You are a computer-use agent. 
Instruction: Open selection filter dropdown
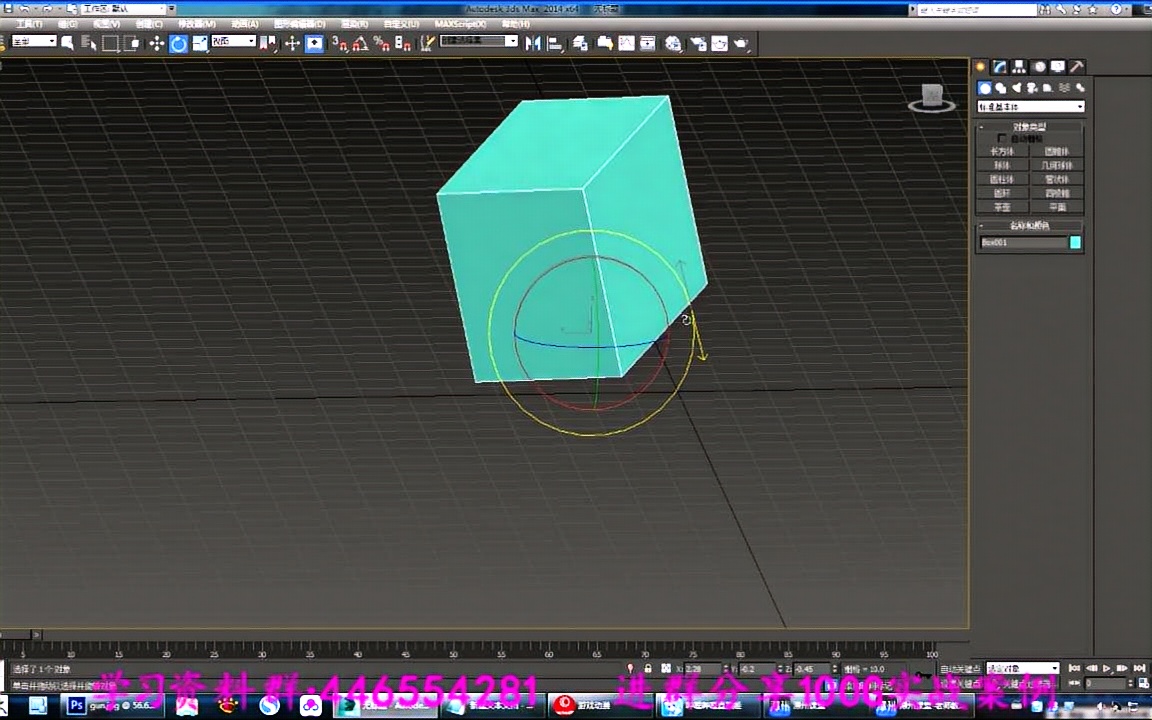(x=34, y=41)
